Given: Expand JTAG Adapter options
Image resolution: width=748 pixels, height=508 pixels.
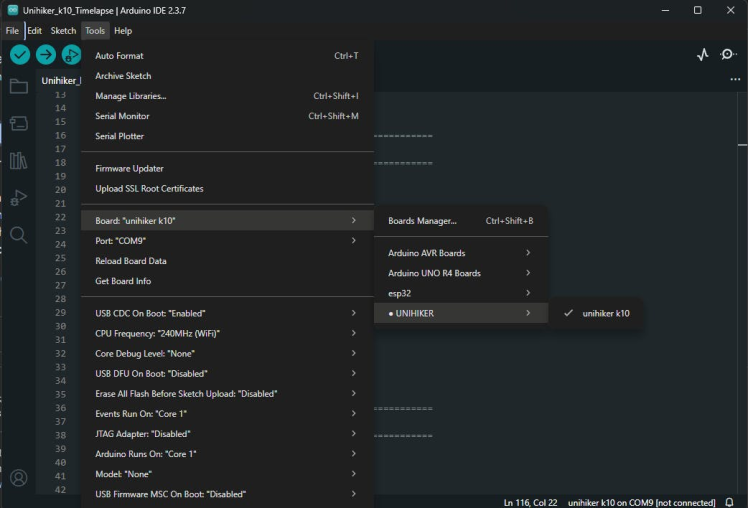Looking at the screenshot, I should (227, 434).
